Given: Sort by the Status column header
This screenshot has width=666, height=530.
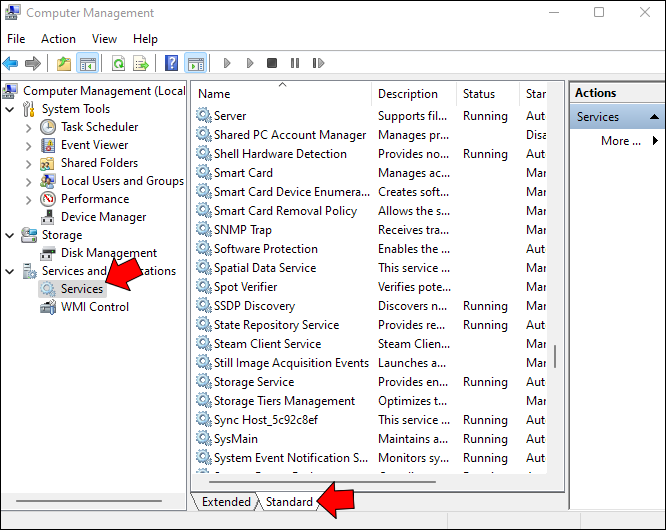Looking at the screenshot, I should click(x=488, y=94).
